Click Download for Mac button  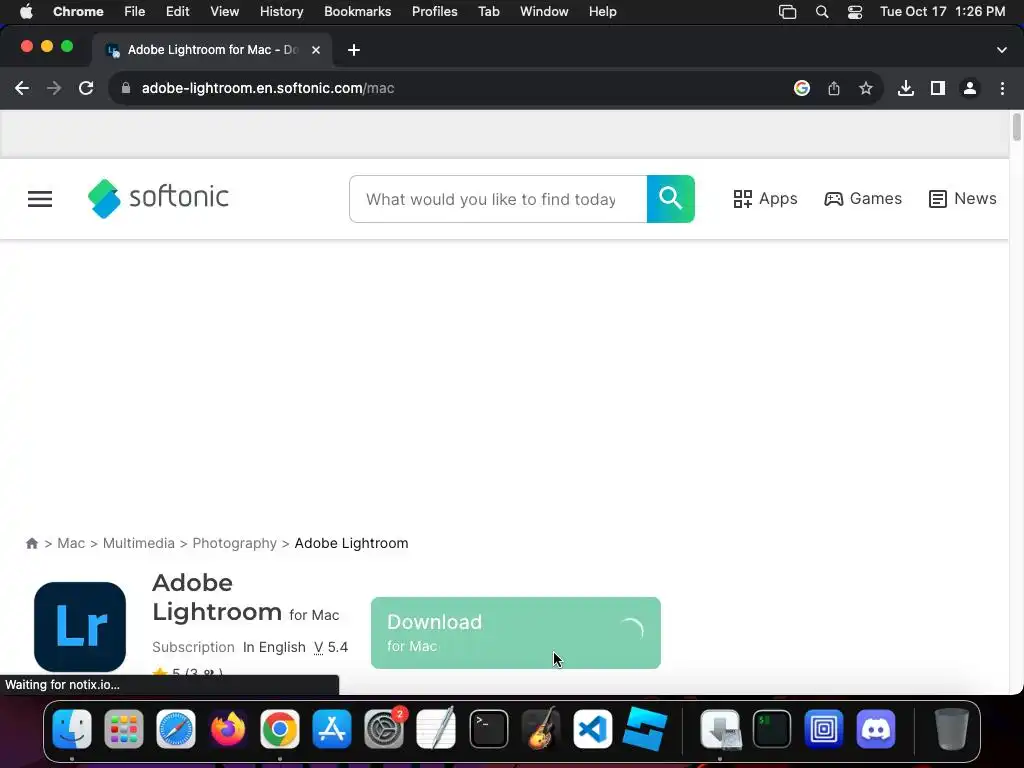516,633
